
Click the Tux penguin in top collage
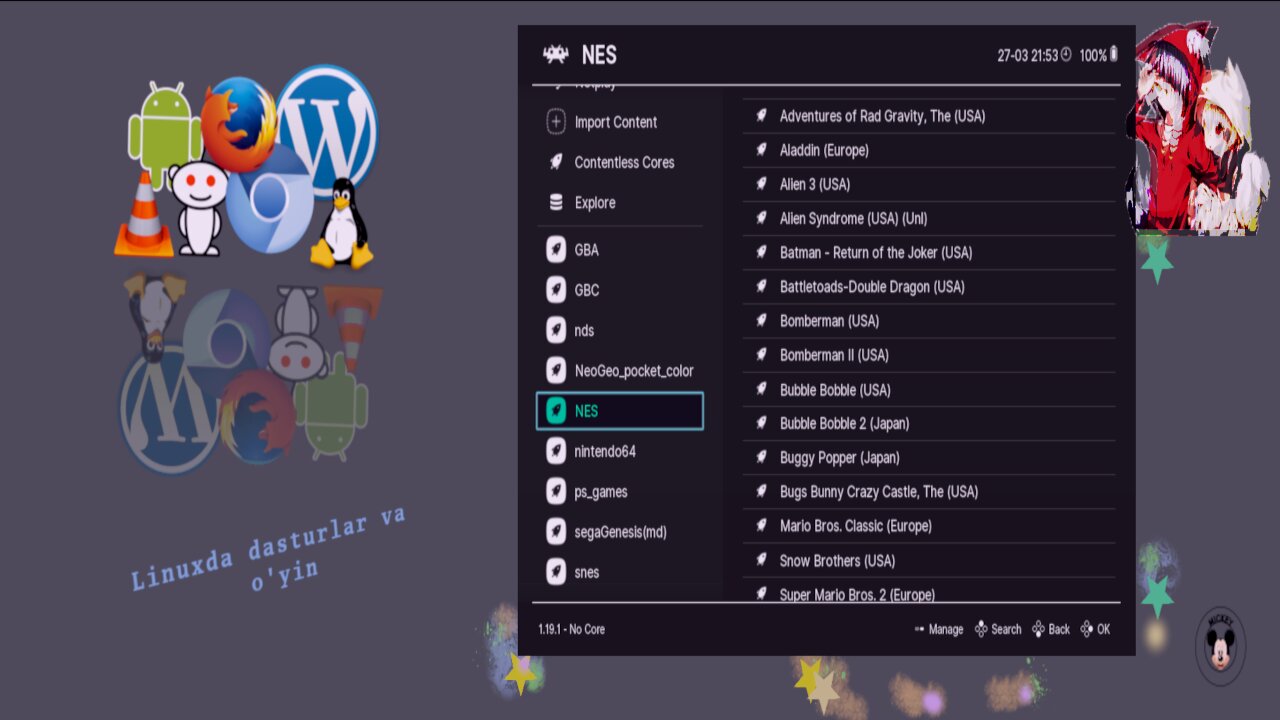tap(343, 223)
